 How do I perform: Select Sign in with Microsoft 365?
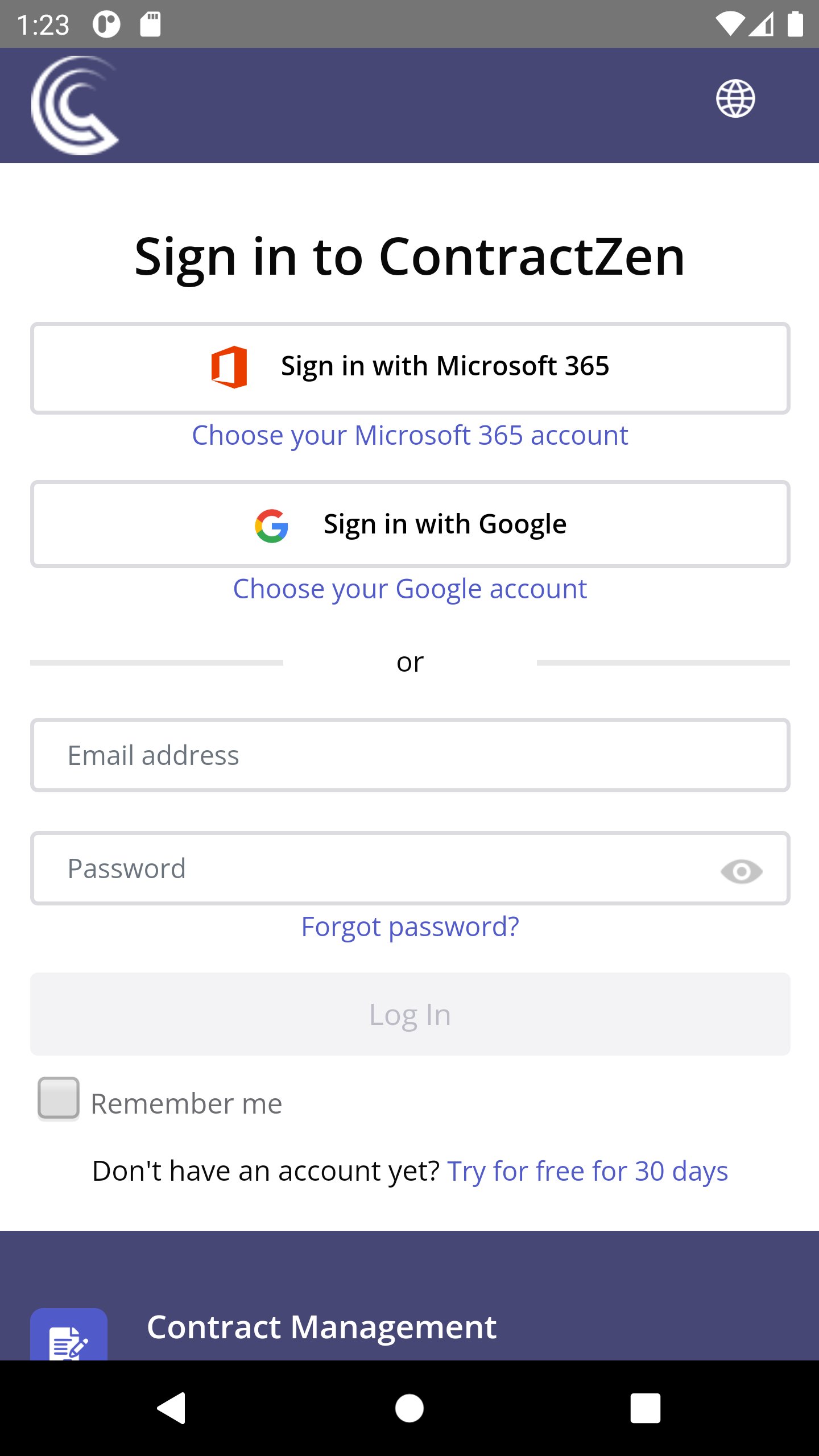tap(409, 367)
